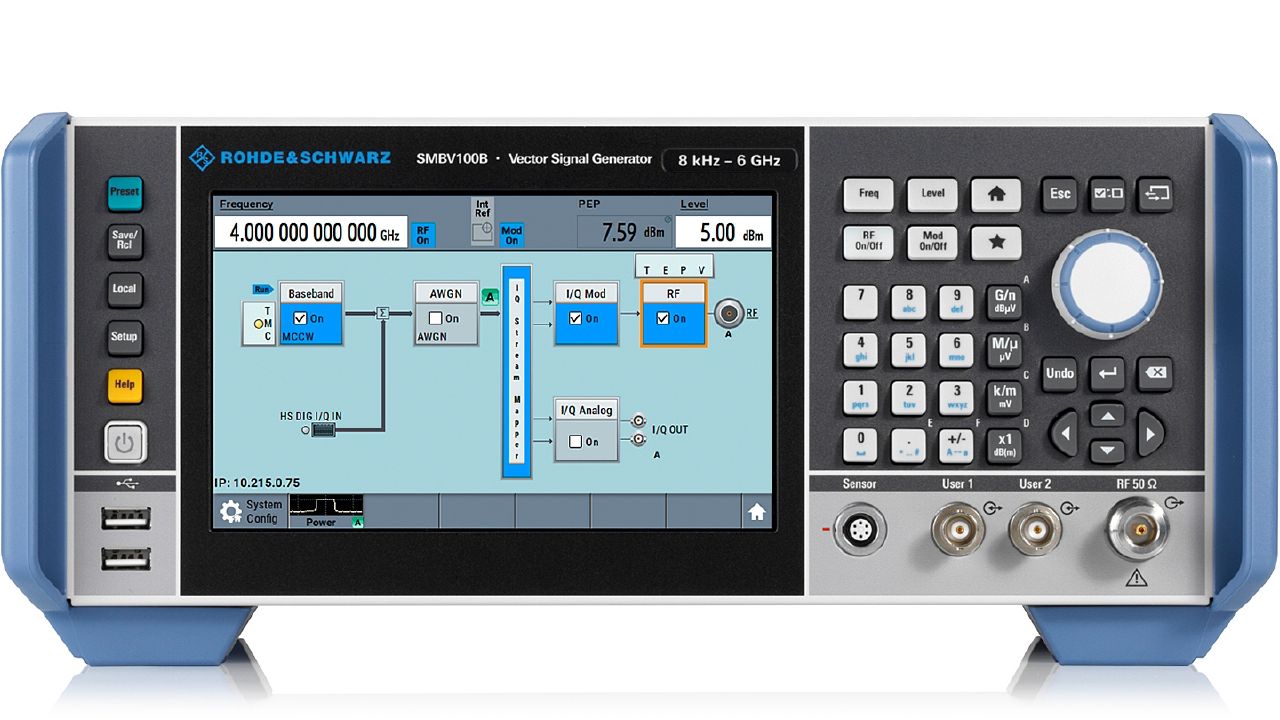1280x720 pixels.
Task: Expand the AWGN block header menu
Action: 446,293
